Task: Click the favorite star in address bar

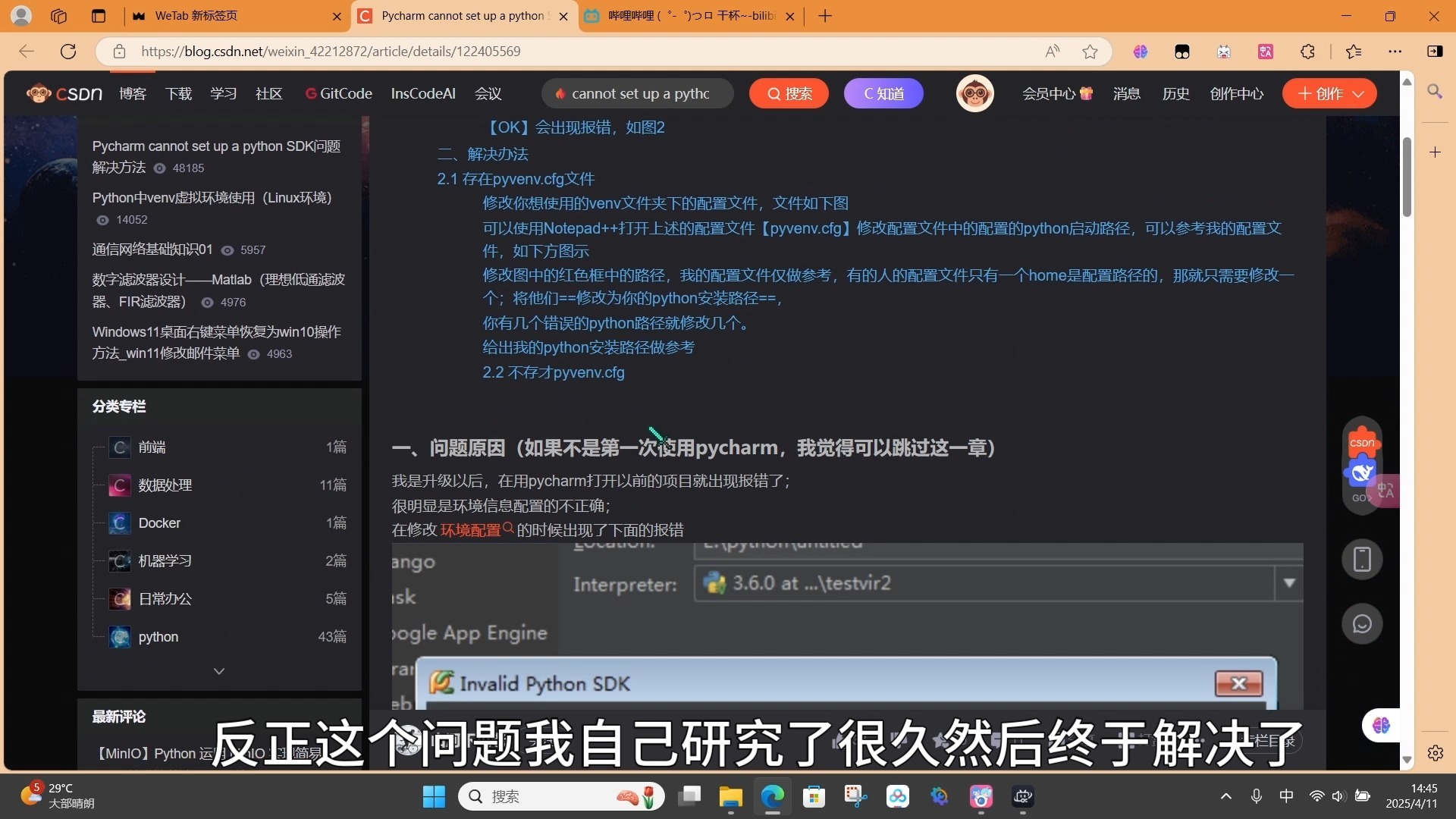Action: click(1090, 52)
